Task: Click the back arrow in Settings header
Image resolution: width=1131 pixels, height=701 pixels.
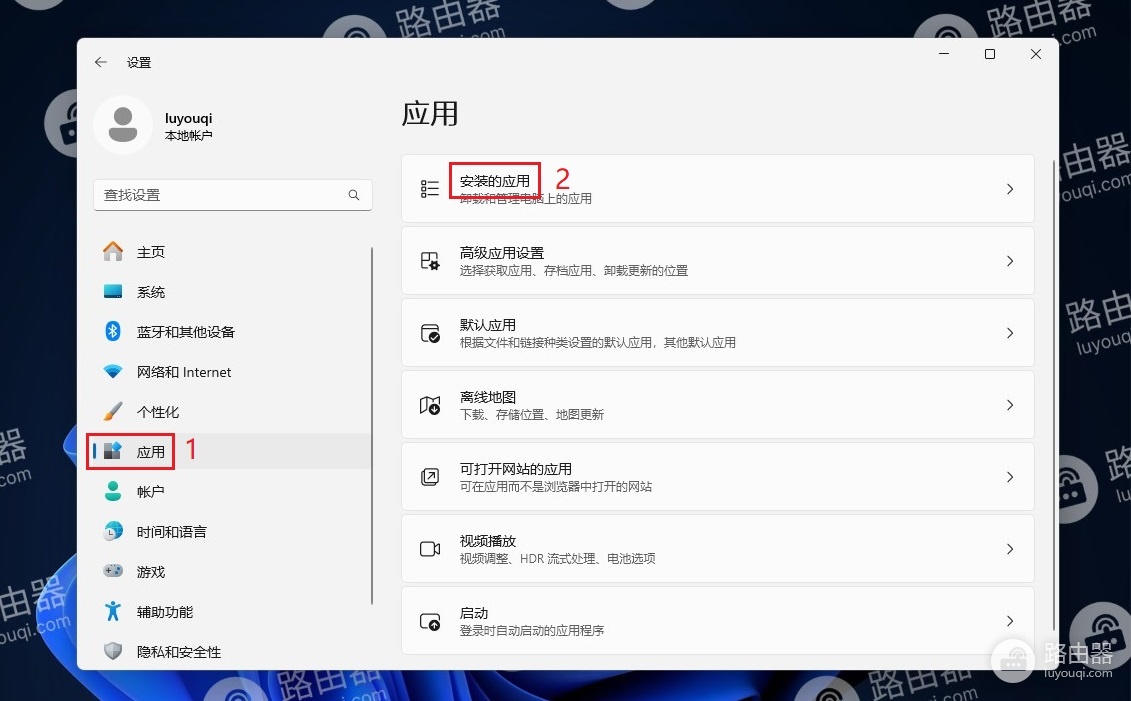Action: (101, 62)
